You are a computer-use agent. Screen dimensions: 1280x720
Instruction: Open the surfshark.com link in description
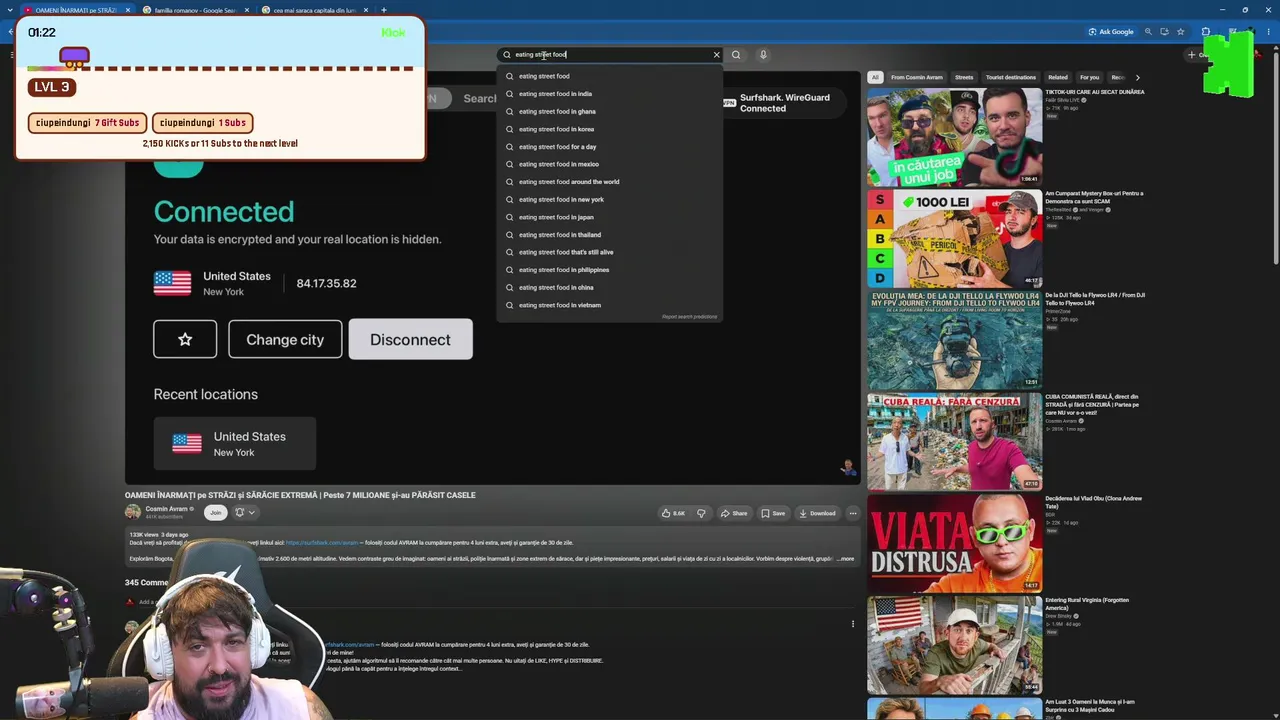pyautogui.click(x=322, y=543)
